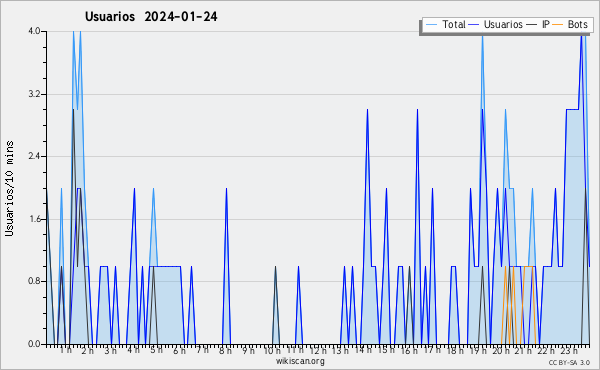Click the '4 h' x-axis label
600x370 pixels.
tap(134, 350)
